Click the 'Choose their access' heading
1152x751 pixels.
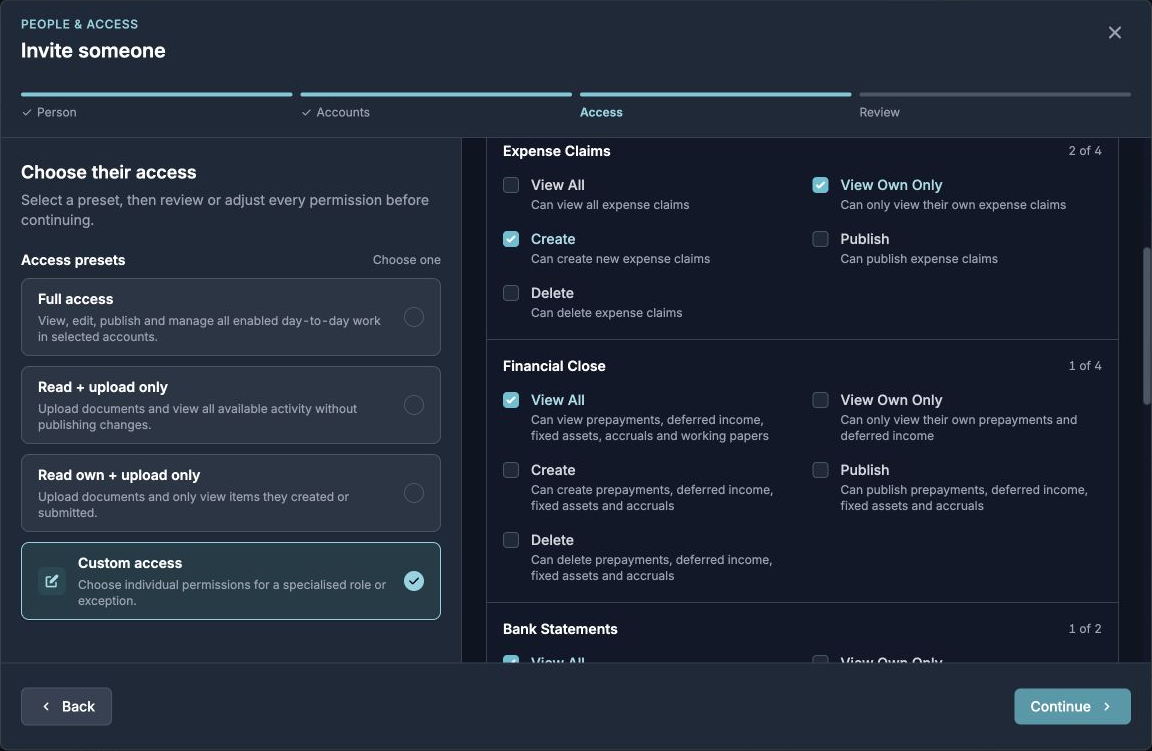click(x=109, y=172)
